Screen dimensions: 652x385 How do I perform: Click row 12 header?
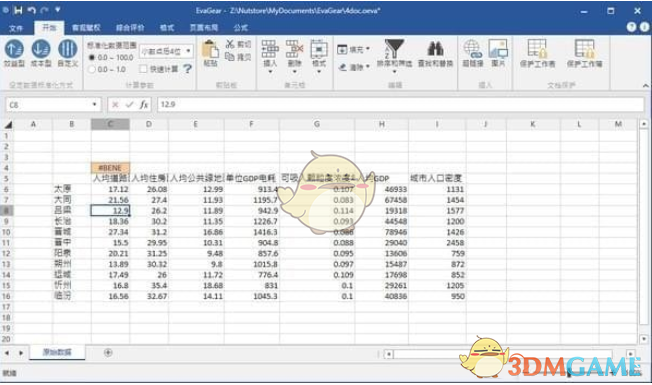[x=6, y=253]
